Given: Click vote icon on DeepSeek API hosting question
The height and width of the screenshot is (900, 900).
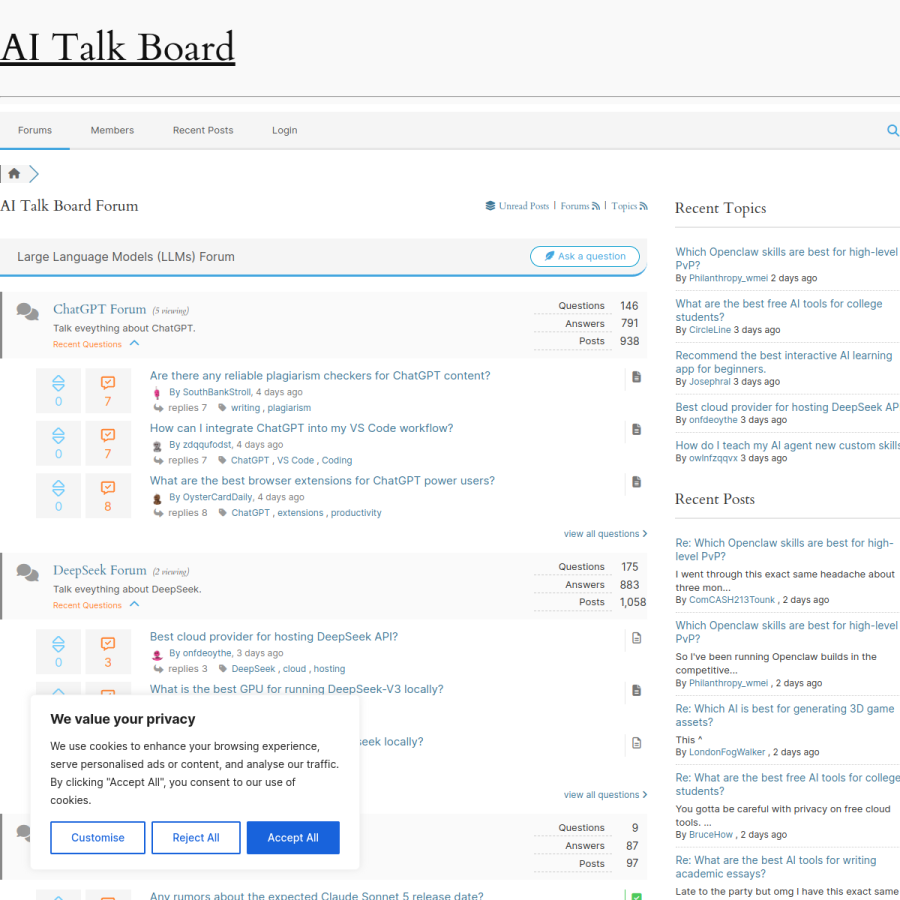Looking at the screenshot, I should click(59, 644).
